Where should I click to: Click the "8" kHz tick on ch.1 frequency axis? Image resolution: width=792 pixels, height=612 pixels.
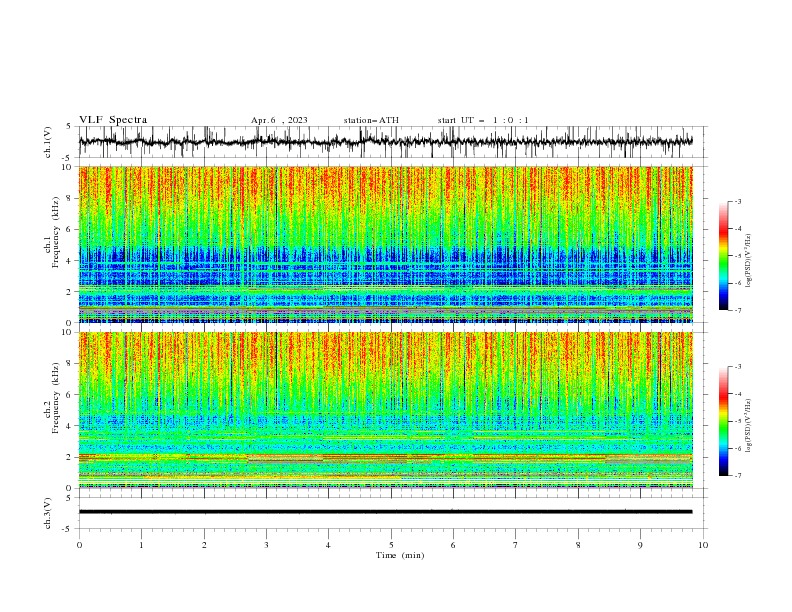71,198
